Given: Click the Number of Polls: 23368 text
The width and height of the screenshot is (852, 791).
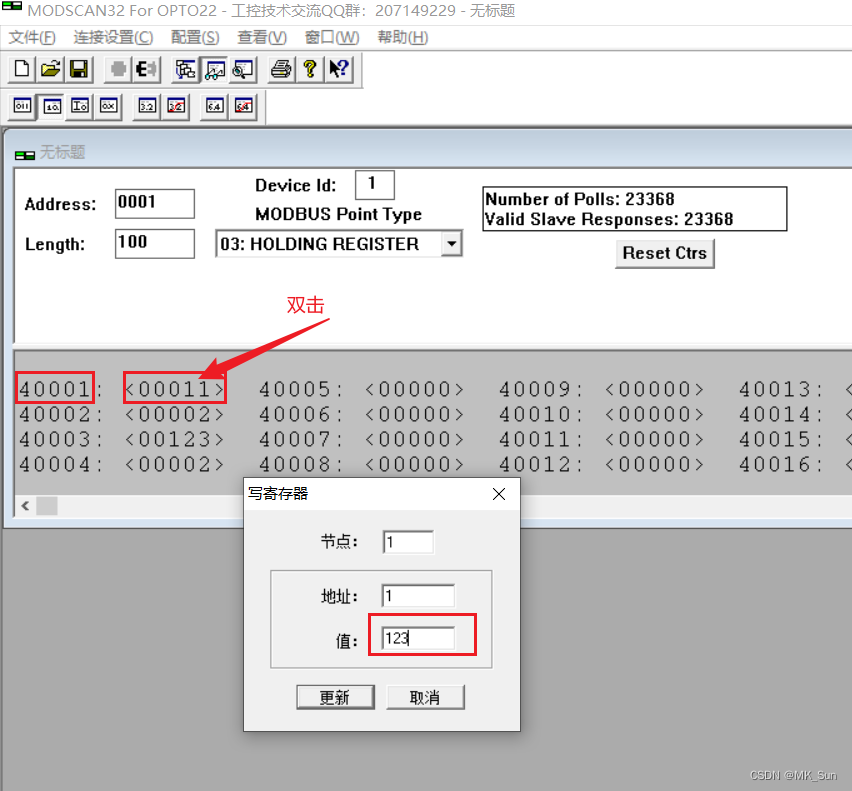Looking at the screenshot, I should (x=580, y=199).
